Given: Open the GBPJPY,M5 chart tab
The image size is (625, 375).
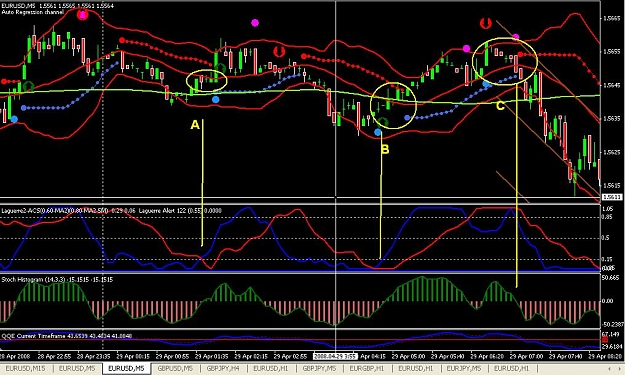Looking at the screenshot, I should click(x=319, y=369).
